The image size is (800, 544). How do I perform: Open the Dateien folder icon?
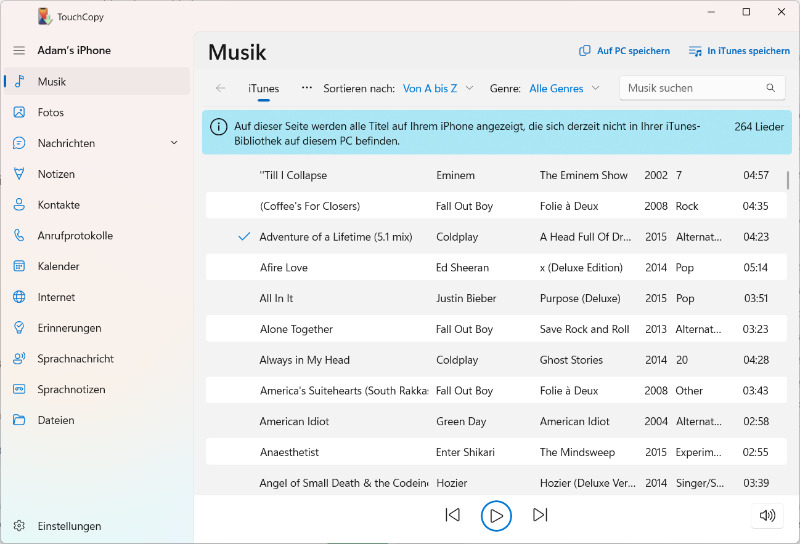pyautogui.click(x=19, y=420)
